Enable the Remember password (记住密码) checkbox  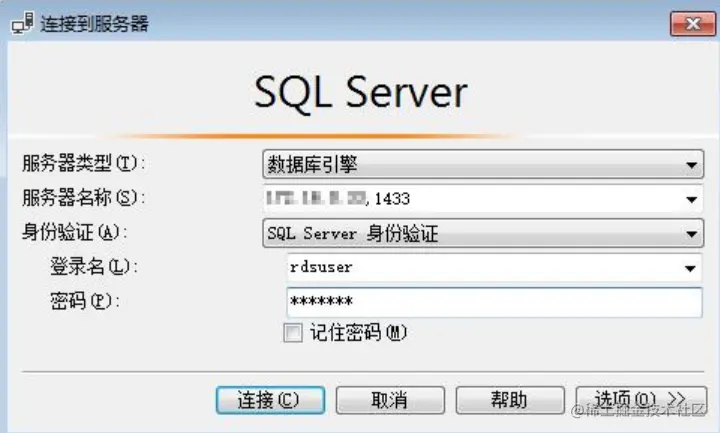[x=293, y=332]
